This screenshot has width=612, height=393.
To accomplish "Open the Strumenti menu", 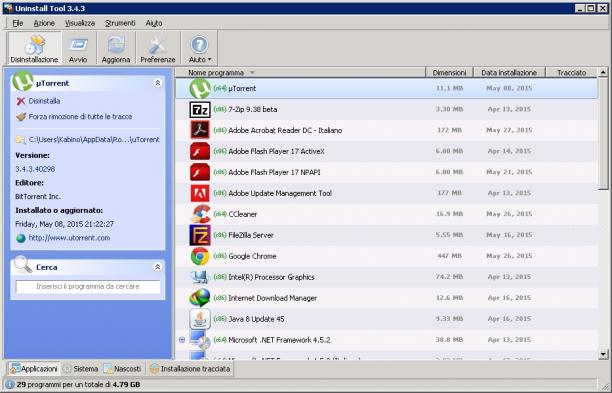I will (120, 23).
